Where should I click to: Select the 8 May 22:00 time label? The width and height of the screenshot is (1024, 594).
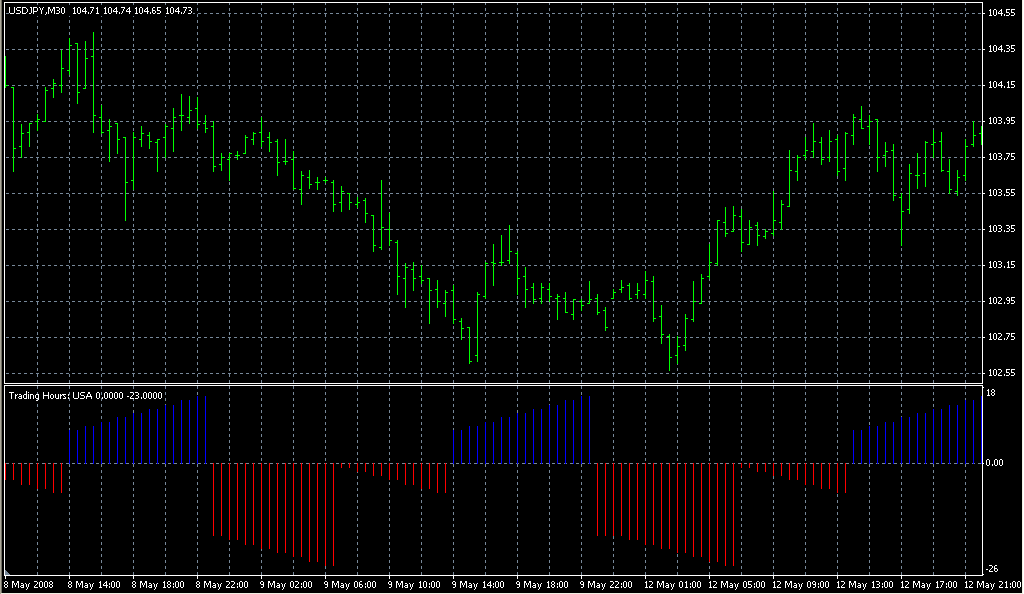[222, 585]
